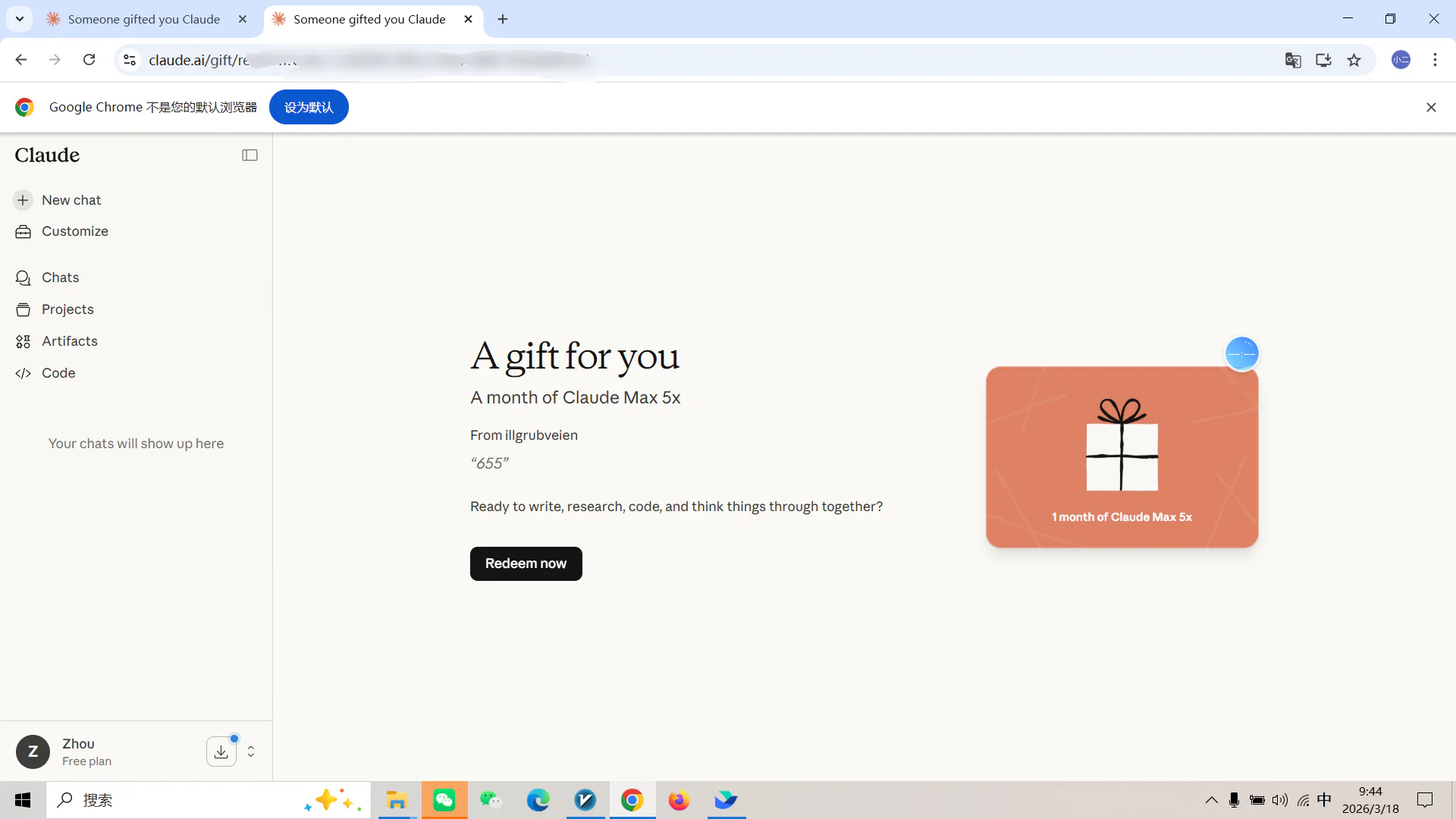Image resolution: width=1456 pixels, height=819 pixels.
Task: Click the Redeem now button
Action: click(x=526, y=563)
